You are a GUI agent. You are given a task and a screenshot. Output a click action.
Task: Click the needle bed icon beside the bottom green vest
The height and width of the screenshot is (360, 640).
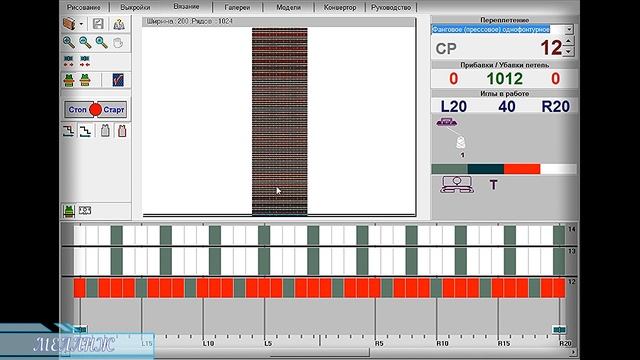point(85,210)
